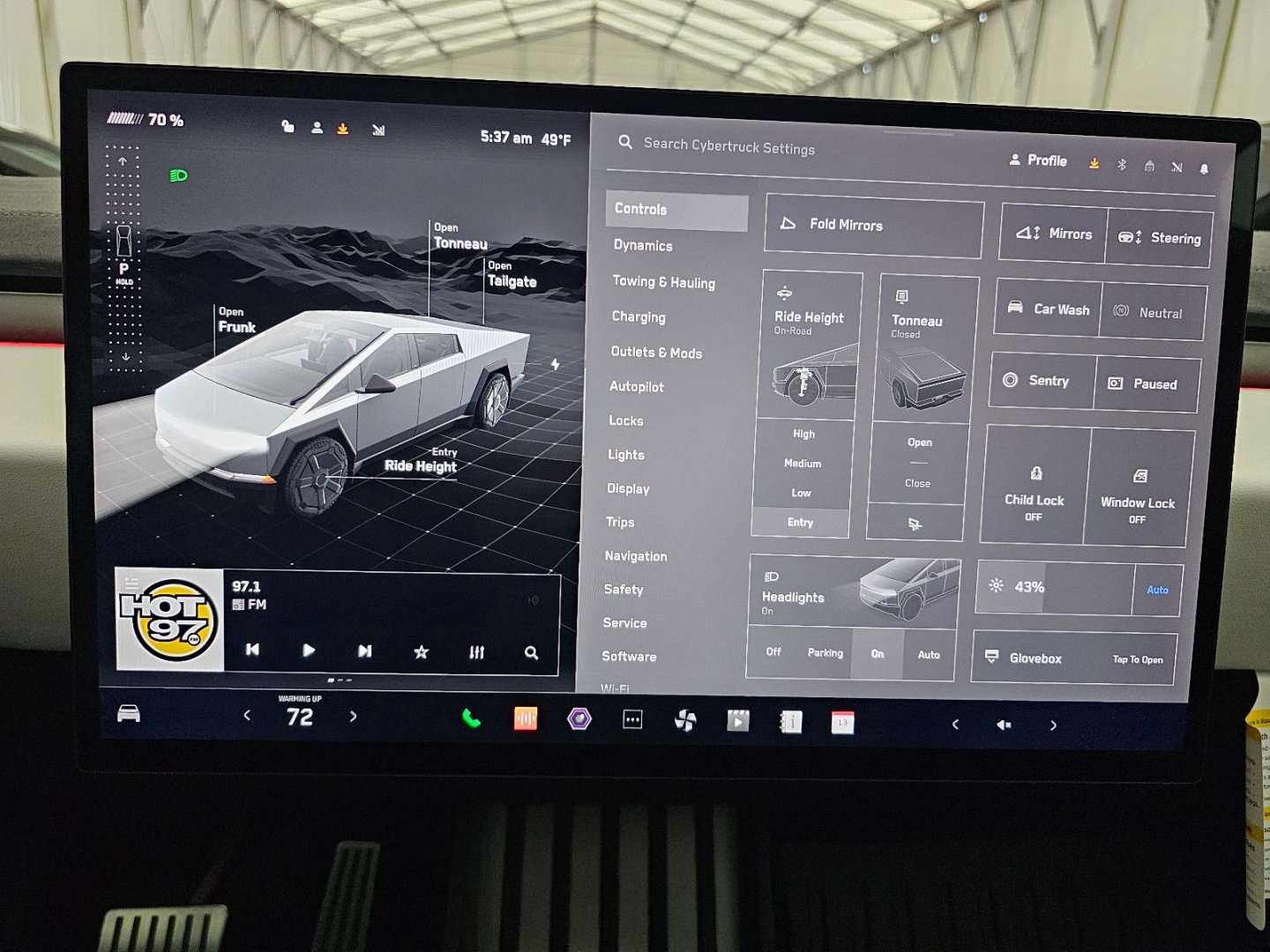
Task: Open the three-dots app launcher
Action: click(x=632, y=720)
